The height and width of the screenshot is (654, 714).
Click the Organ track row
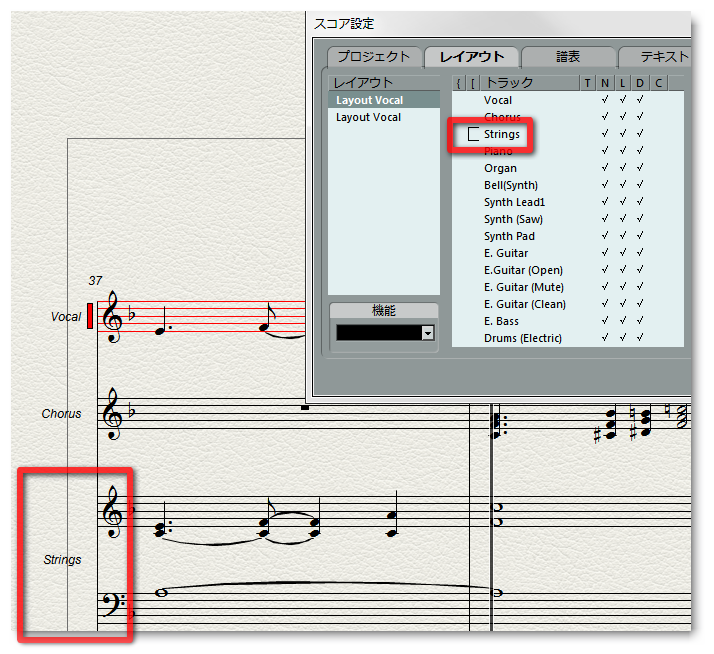point(568,168)
